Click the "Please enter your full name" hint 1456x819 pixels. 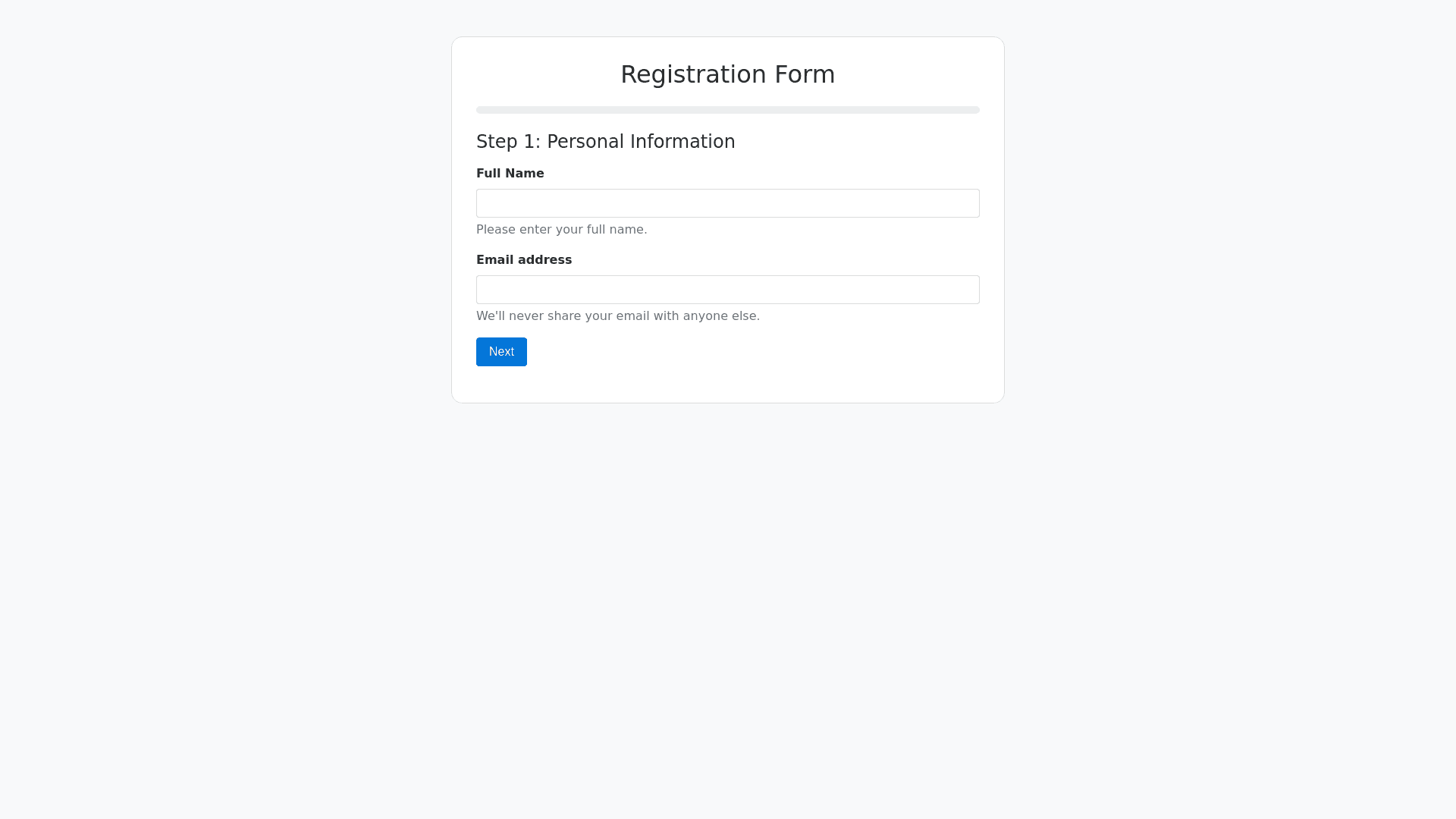[x=561, y=230]
